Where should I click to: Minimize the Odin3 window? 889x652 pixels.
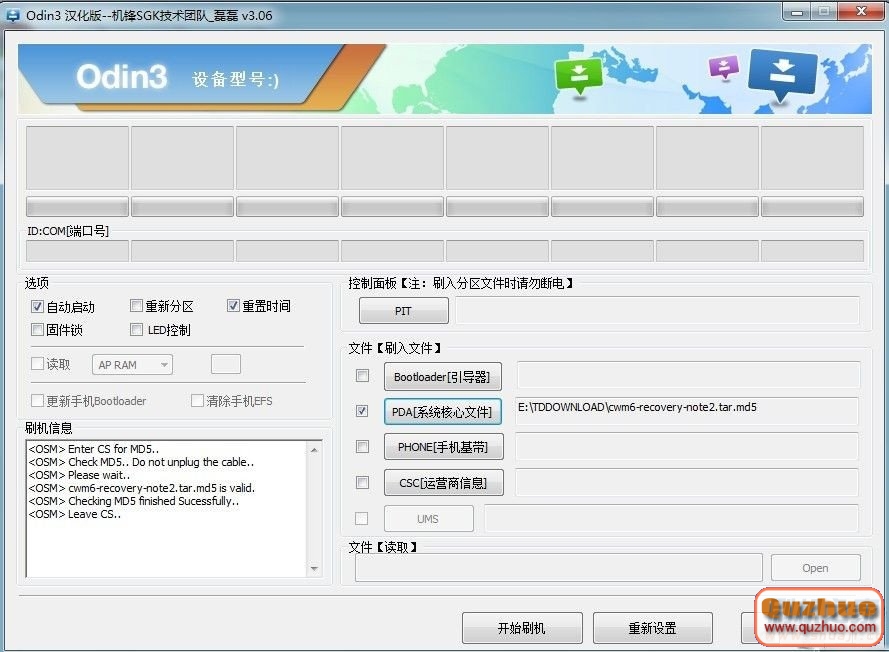[797, 12]
